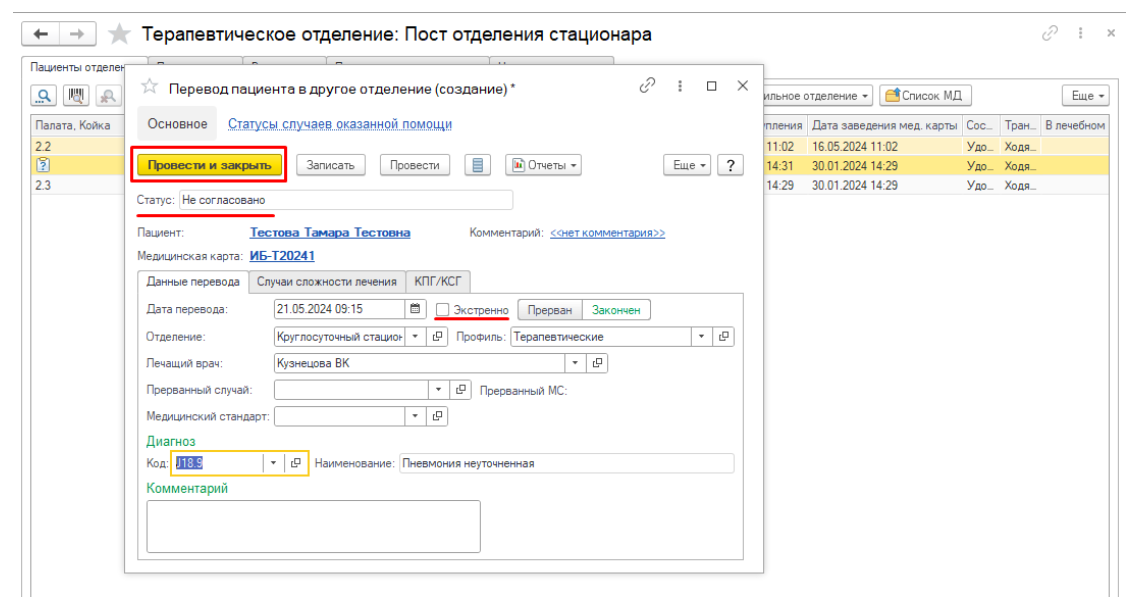The height and width of the screenshot is (614, 1138).
Task: Click the question mark help button
Action: [x=732, y=165]
